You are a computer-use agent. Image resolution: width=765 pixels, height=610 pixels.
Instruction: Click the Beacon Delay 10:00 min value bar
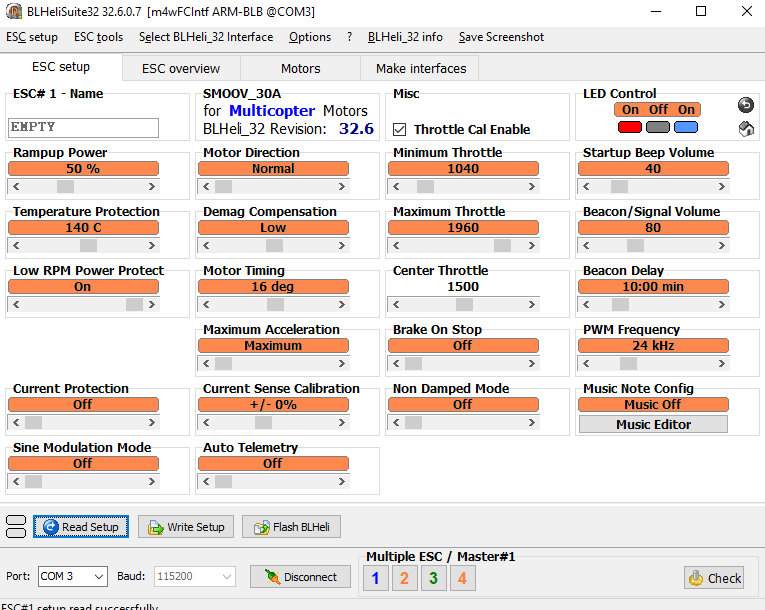(x=653, y=286)
